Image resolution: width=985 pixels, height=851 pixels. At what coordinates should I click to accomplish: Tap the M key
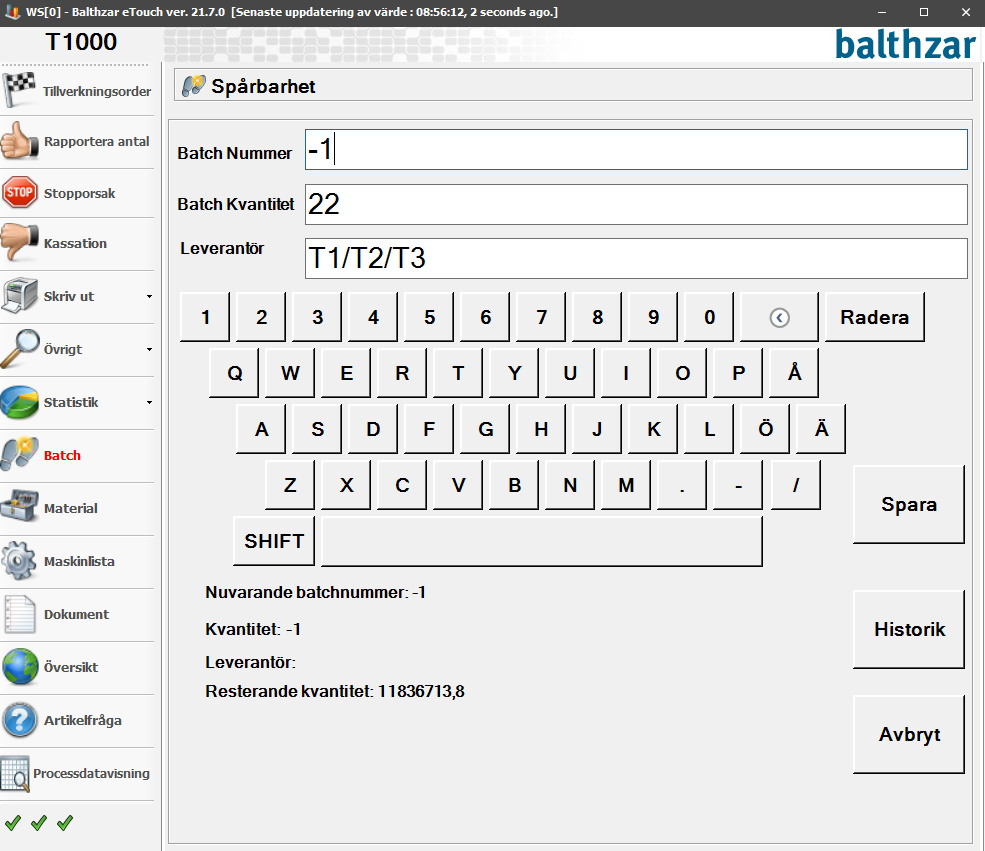[626, 485]
